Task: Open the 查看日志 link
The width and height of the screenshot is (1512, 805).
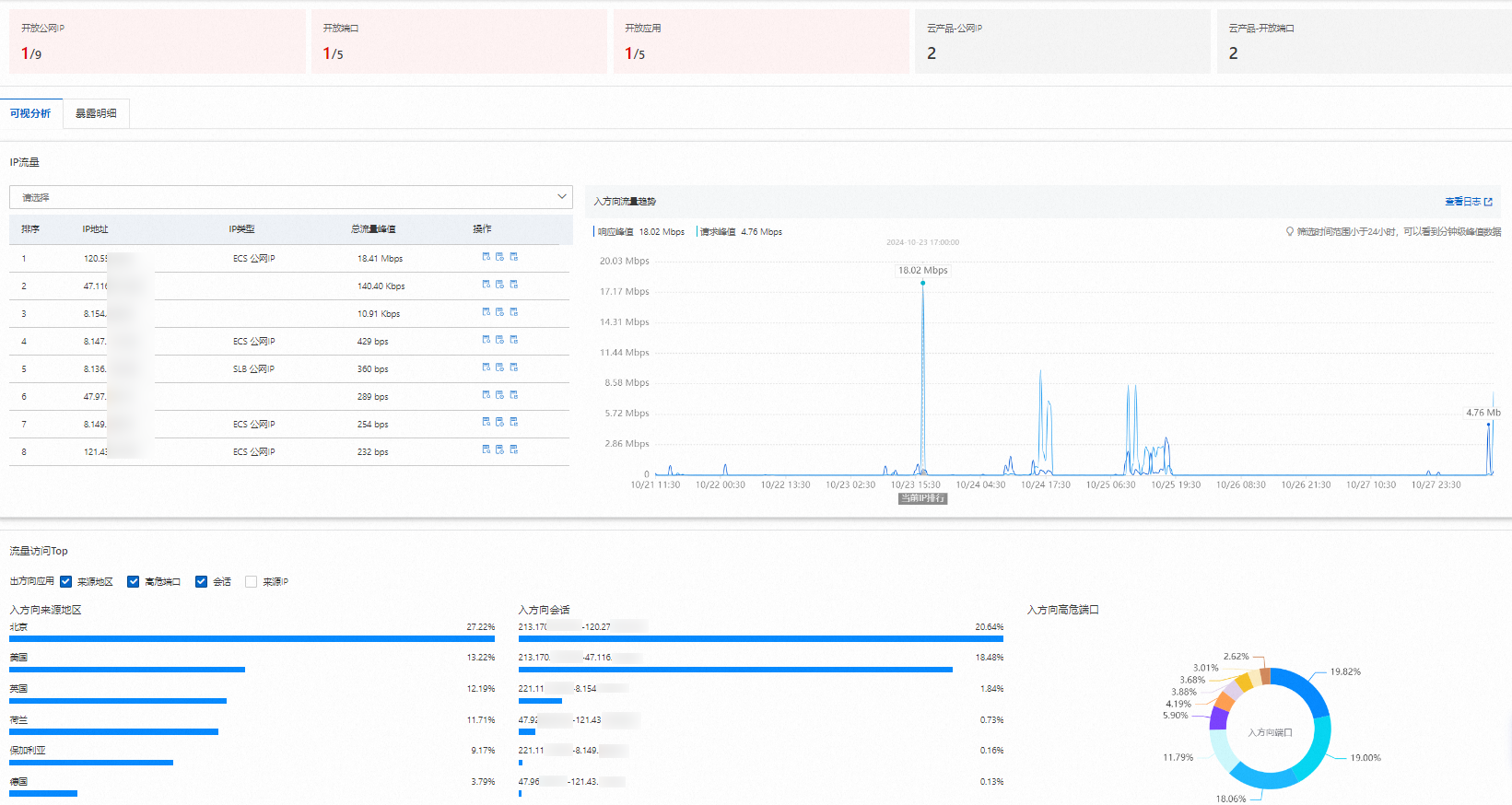Action: [1469, 202]
